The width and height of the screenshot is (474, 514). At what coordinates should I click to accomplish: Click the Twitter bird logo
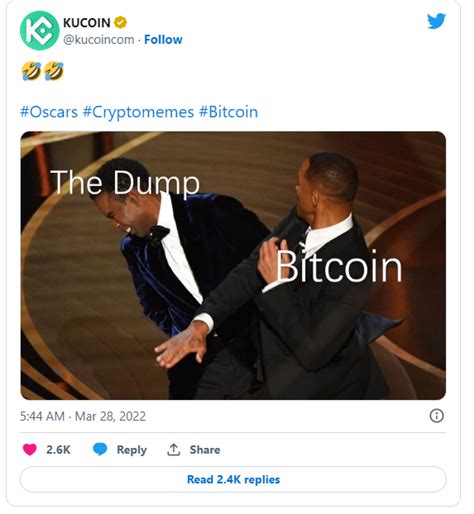point(436,21)
